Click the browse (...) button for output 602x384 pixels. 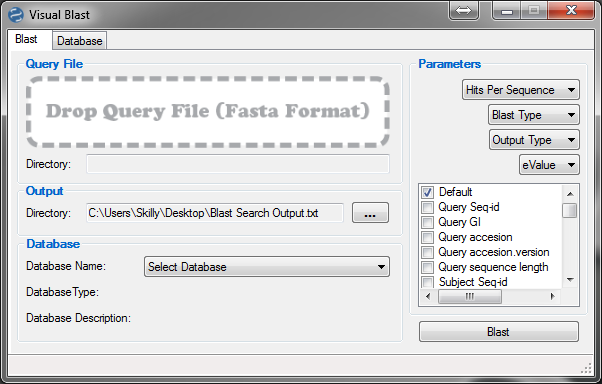tap(370, 213)
